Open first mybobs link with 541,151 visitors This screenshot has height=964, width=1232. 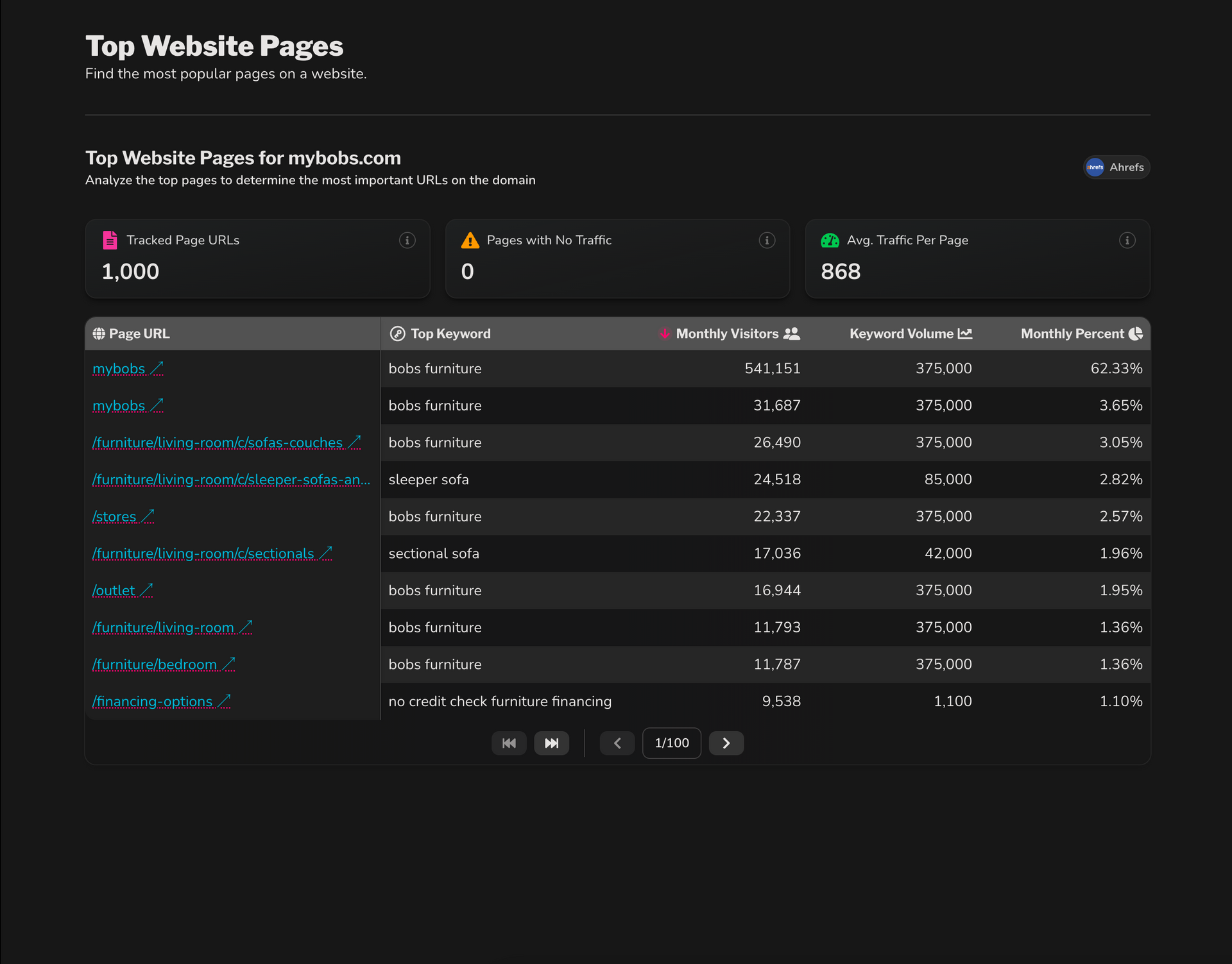(128, 369)
